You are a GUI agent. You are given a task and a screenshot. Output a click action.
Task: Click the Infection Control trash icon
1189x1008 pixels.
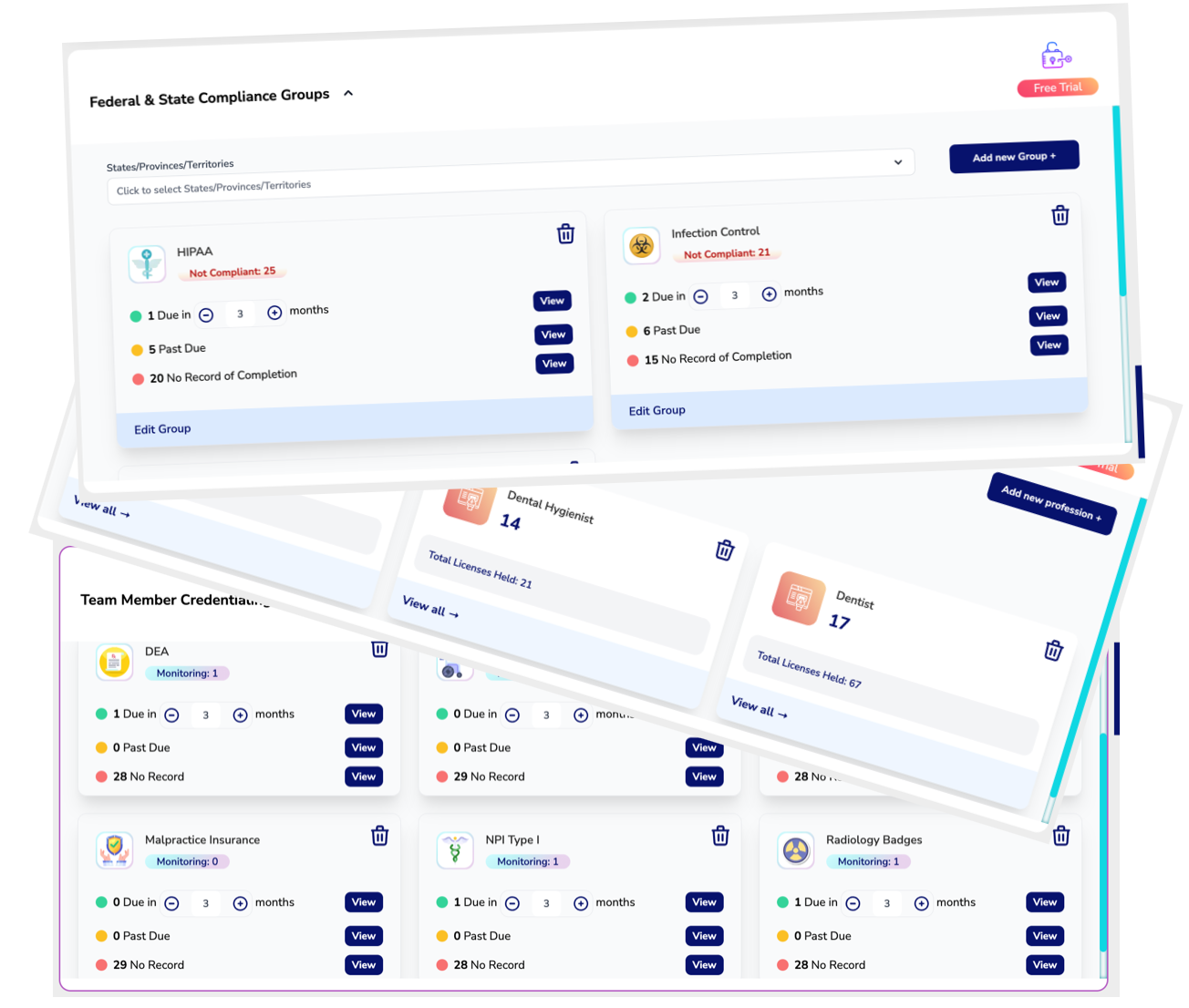click(1060, 216)
